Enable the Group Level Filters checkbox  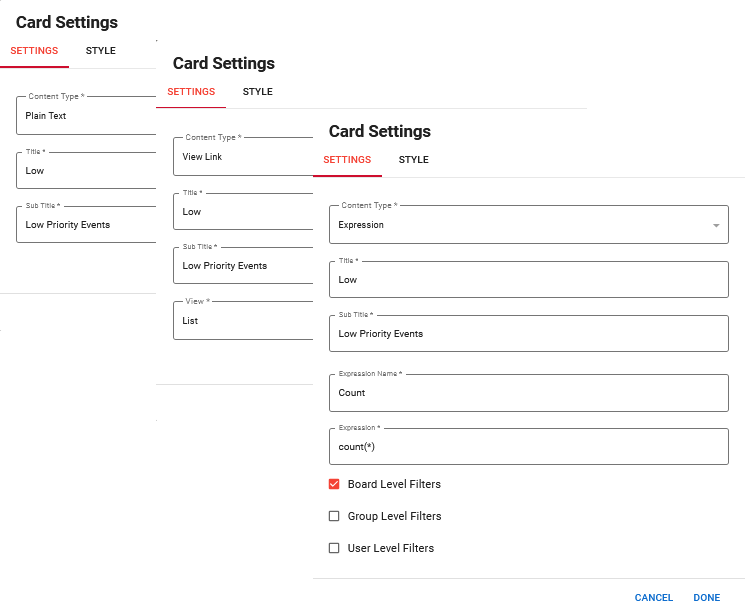(x=335, y=517)
